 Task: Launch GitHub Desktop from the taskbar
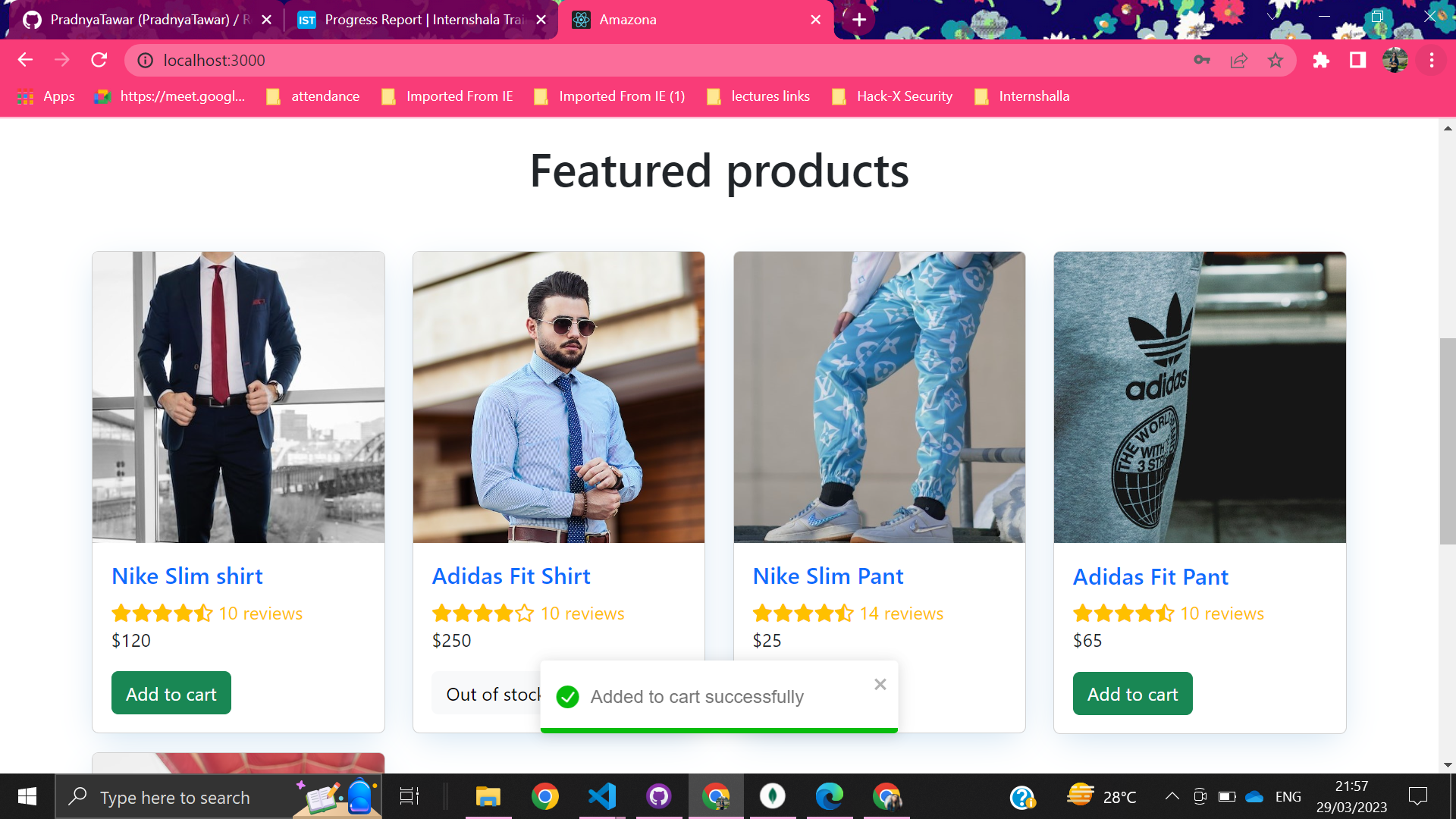pos(658,796)
